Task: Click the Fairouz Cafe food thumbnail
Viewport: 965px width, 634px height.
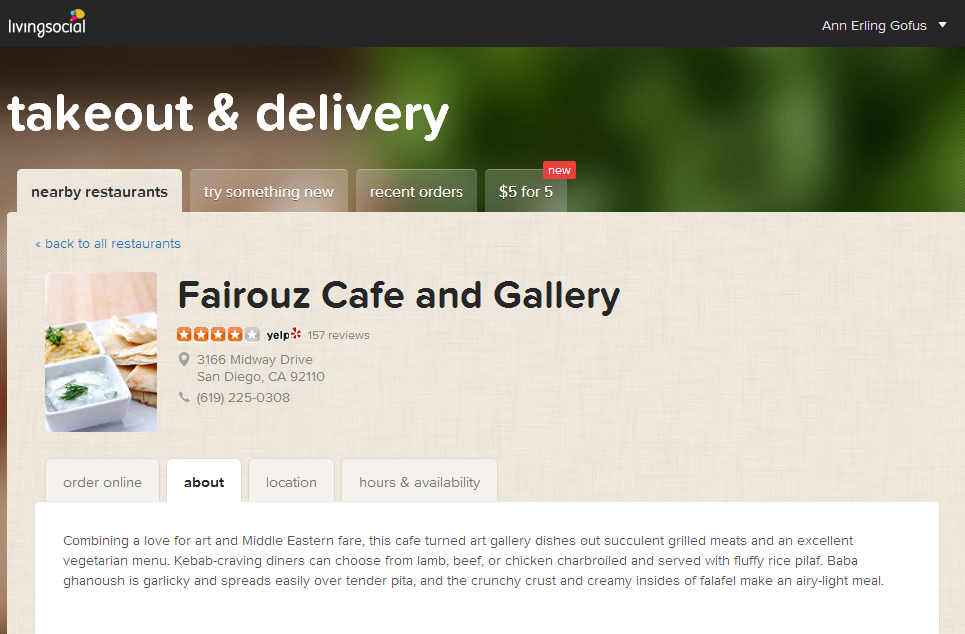Action: tap(101, 352)
